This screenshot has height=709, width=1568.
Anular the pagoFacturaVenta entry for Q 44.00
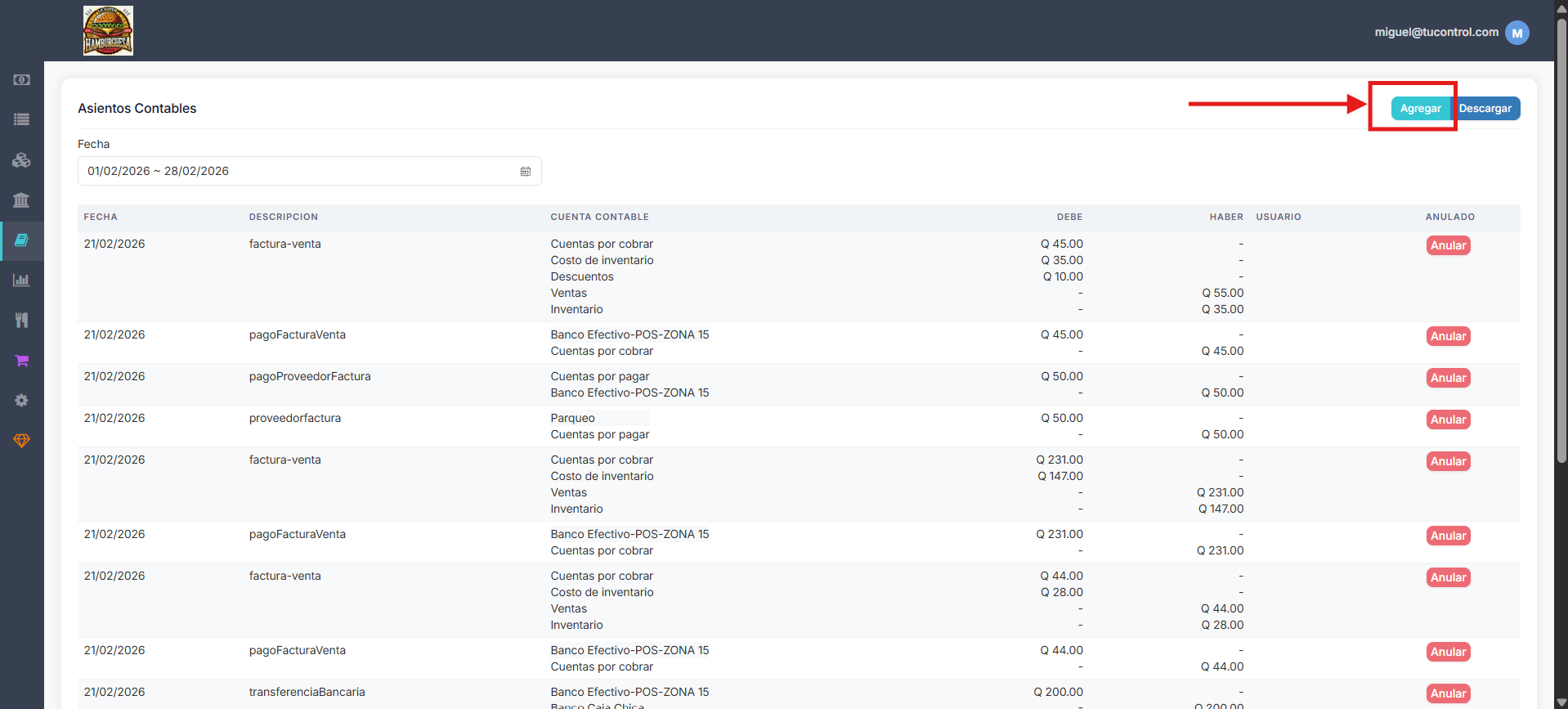click(1448, 652)
